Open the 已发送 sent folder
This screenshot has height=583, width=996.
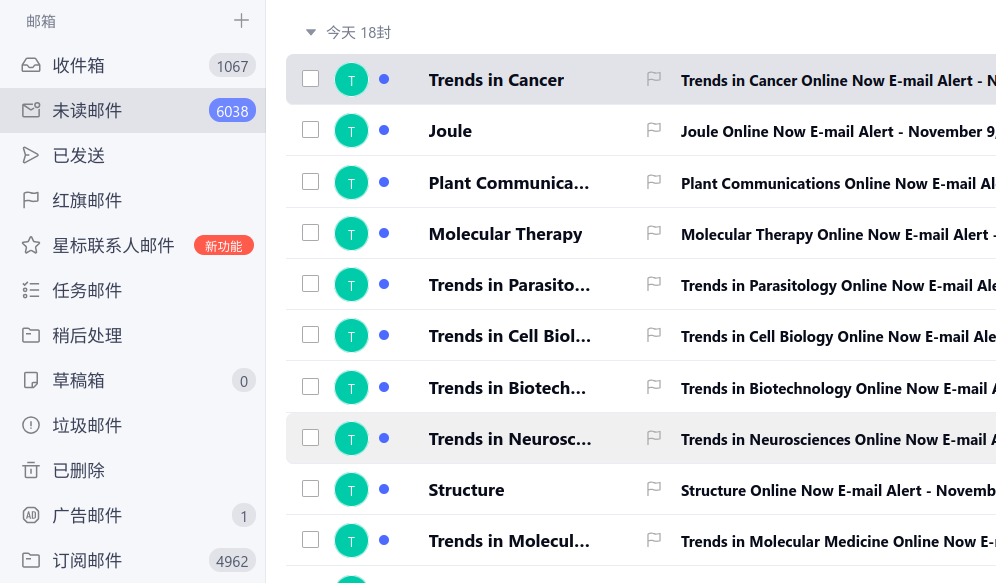click(133, 156)
